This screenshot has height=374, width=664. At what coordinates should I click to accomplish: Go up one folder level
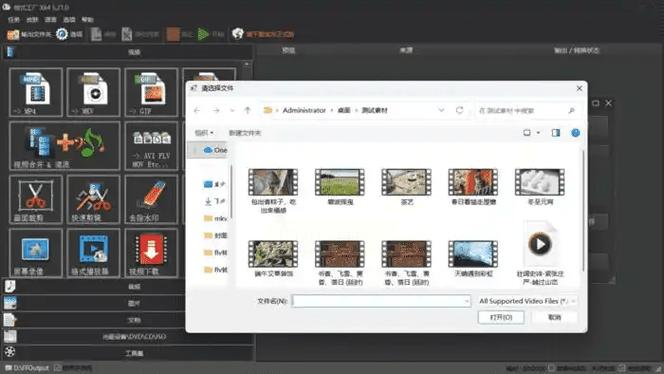pos(248,111)
